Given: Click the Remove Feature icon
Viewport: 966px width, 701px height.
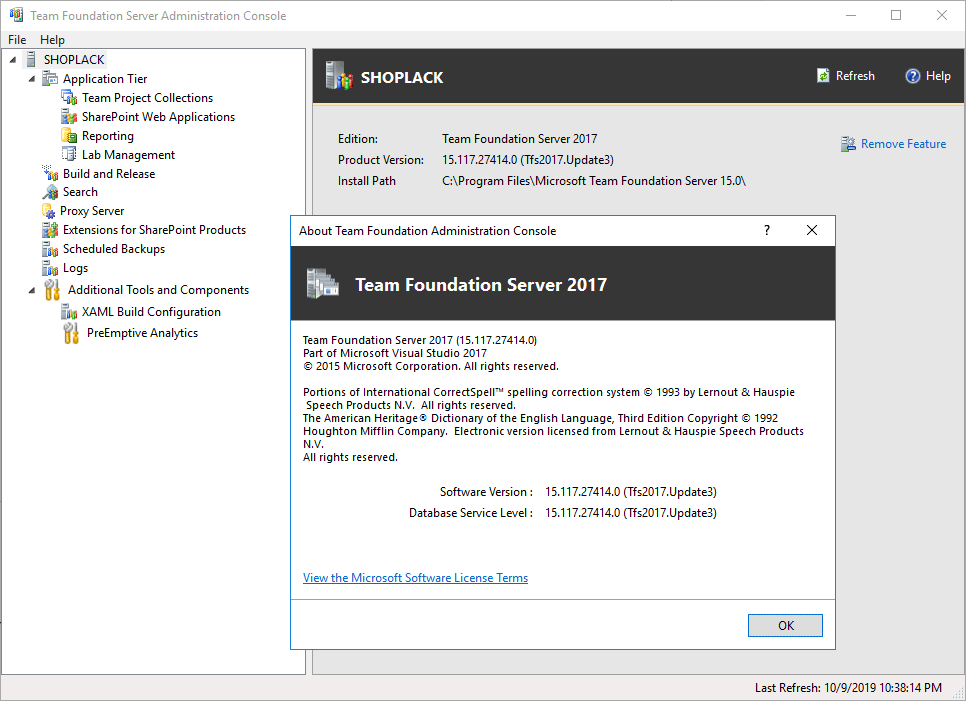Looking at the screenshot, I should pos(848,144).
